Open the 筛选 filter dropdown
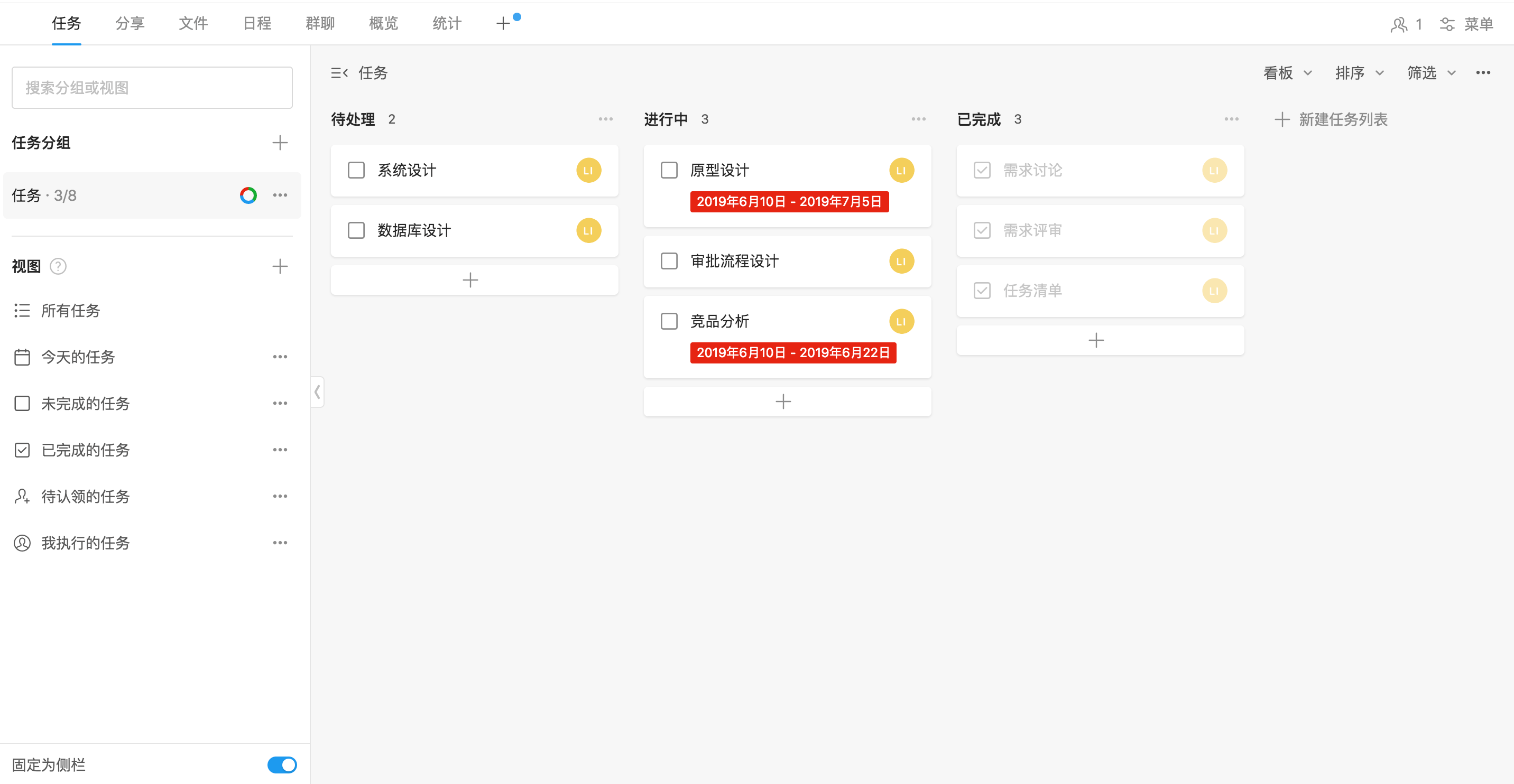The height and width of the screenshot is (784, 1514). pos(1430,73)
